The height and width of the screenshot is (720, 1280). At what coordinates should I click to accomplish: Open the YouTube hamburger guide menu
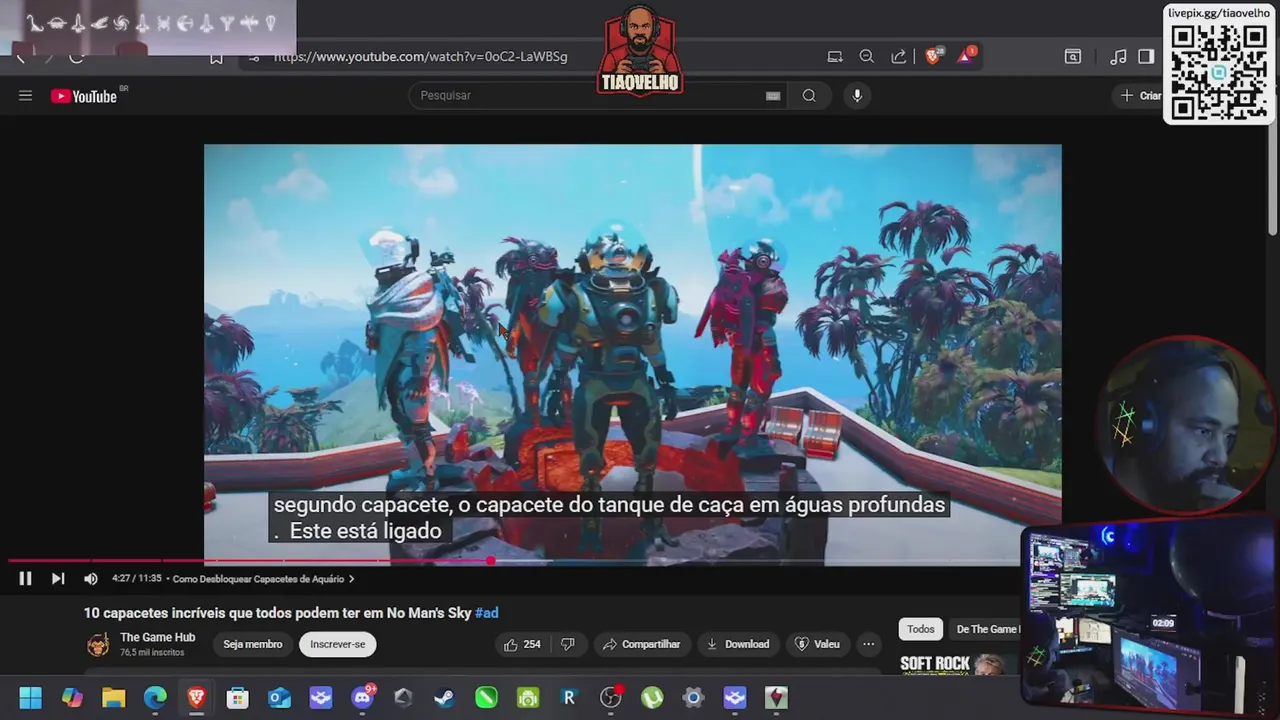click(x=26, y=96)
